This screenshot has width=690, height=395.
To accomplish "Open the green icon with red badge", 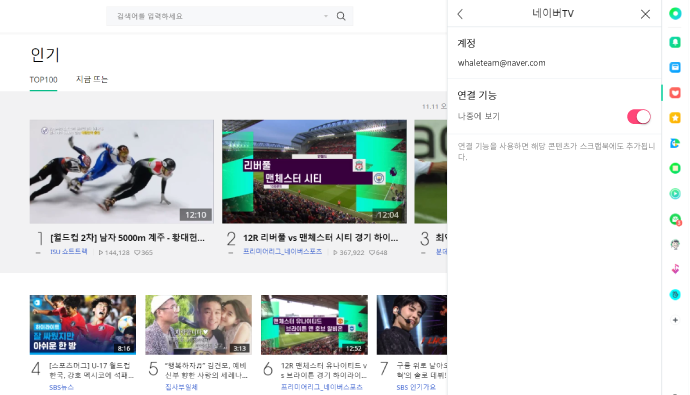I will tap(675, 219).
